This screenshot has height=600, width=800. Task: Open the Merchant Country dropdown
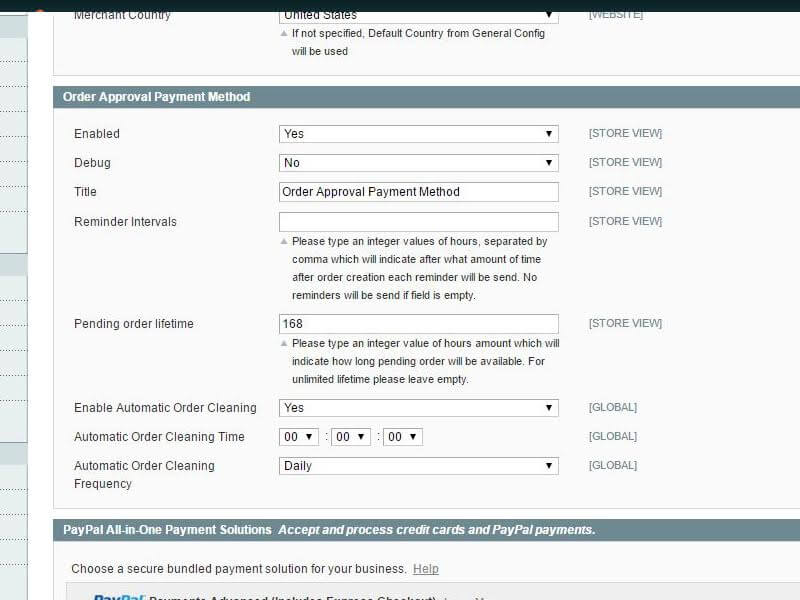[418, 15]
